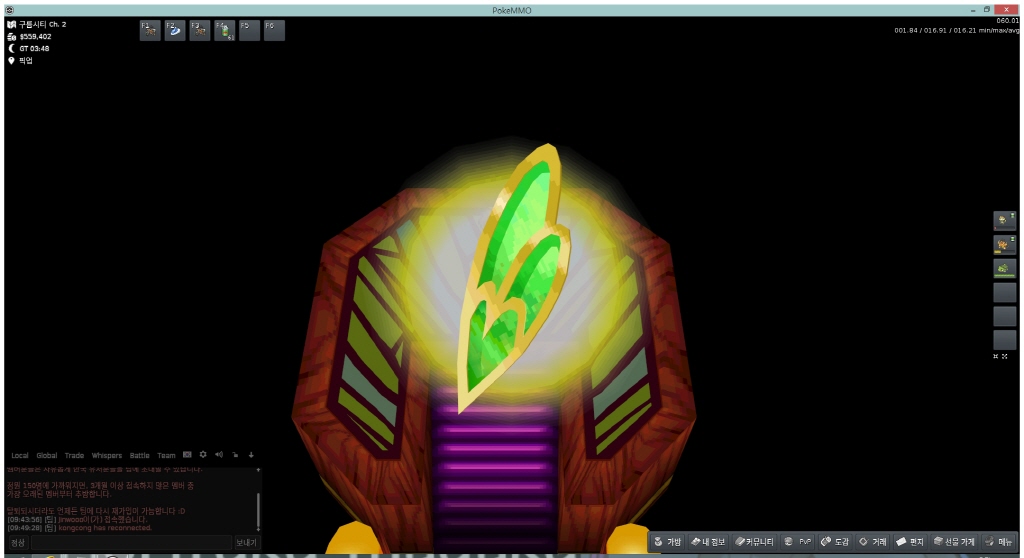The height and width of the screenshot is (558, 1024).
Task: Open chat settings gear icon
Action: (x=203, y=455)
